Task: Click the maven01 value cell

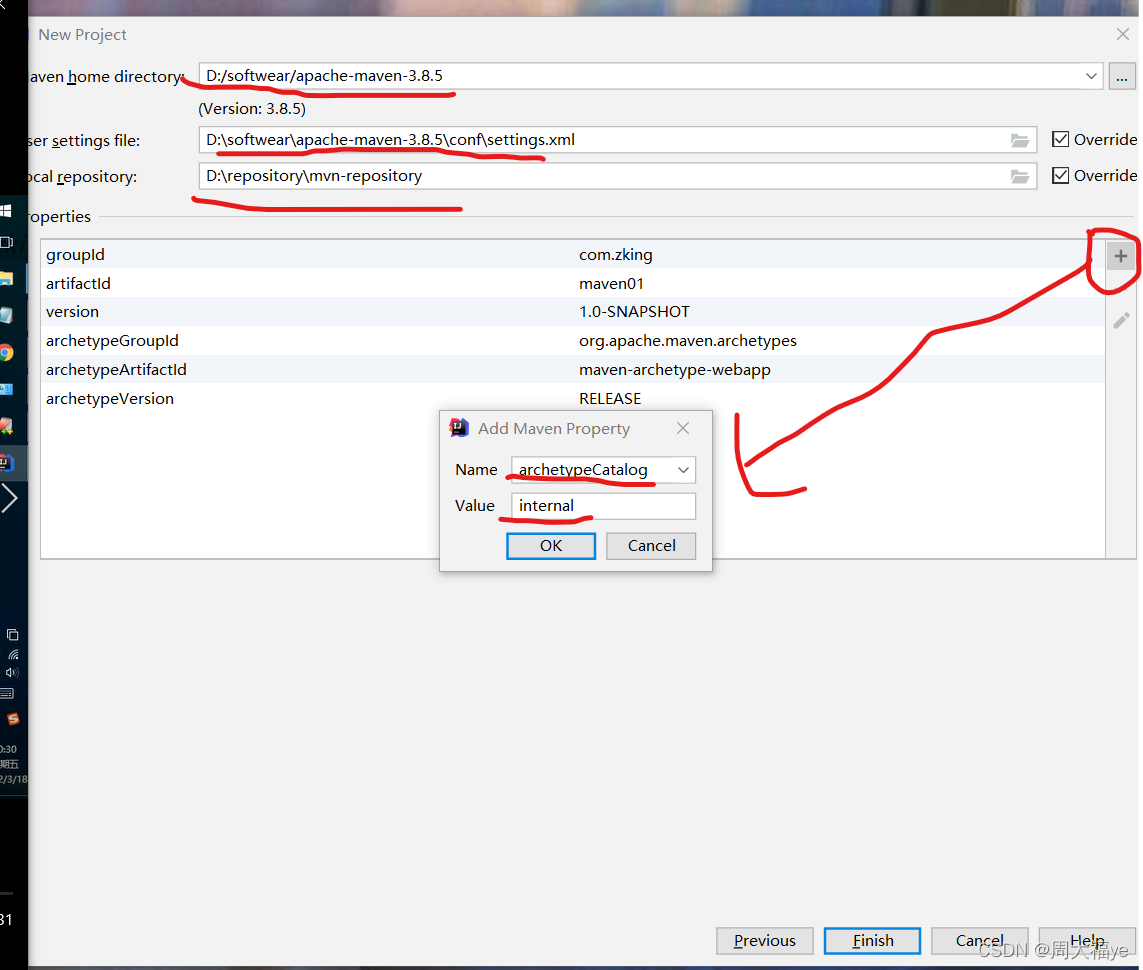Action: click(612, 283)
